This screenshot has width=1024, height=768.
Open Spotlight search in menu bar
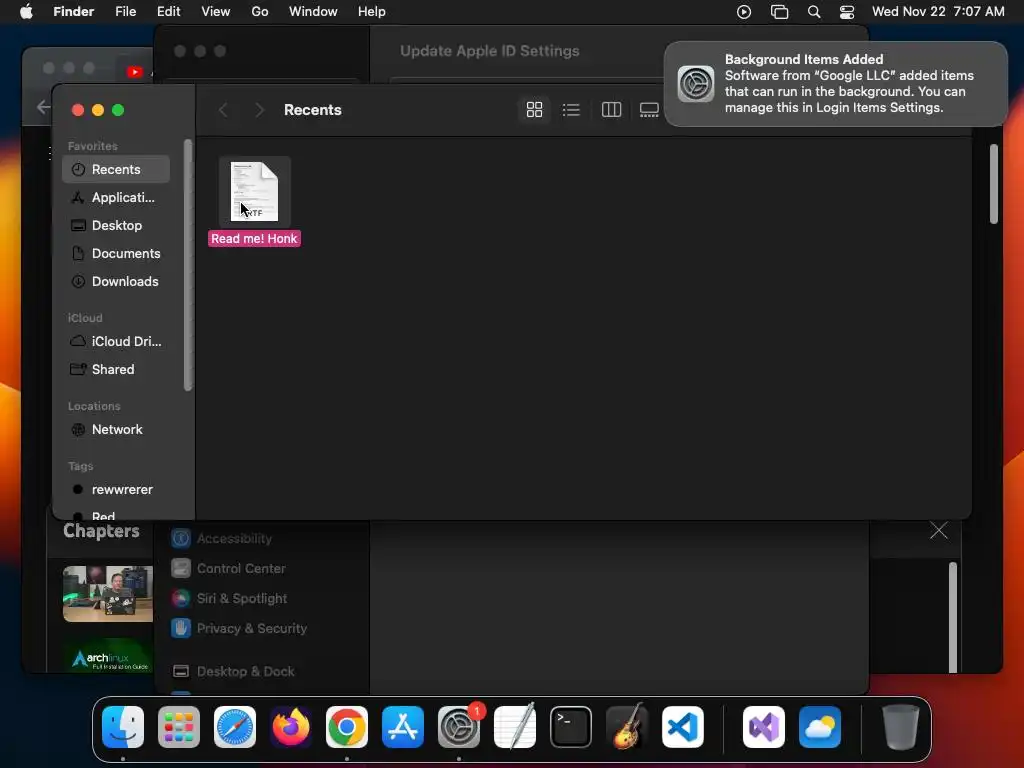click(x=814, y=12)
